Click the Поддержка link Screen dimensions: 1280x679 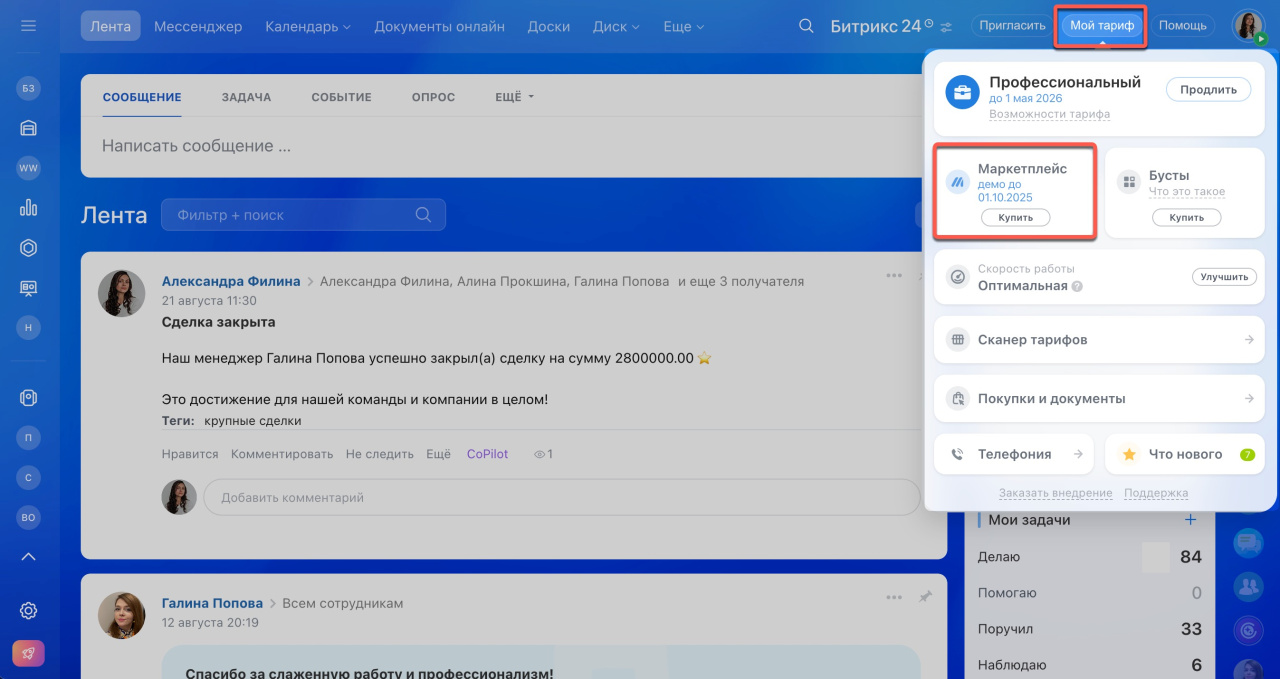click(x=1156, y=493)
